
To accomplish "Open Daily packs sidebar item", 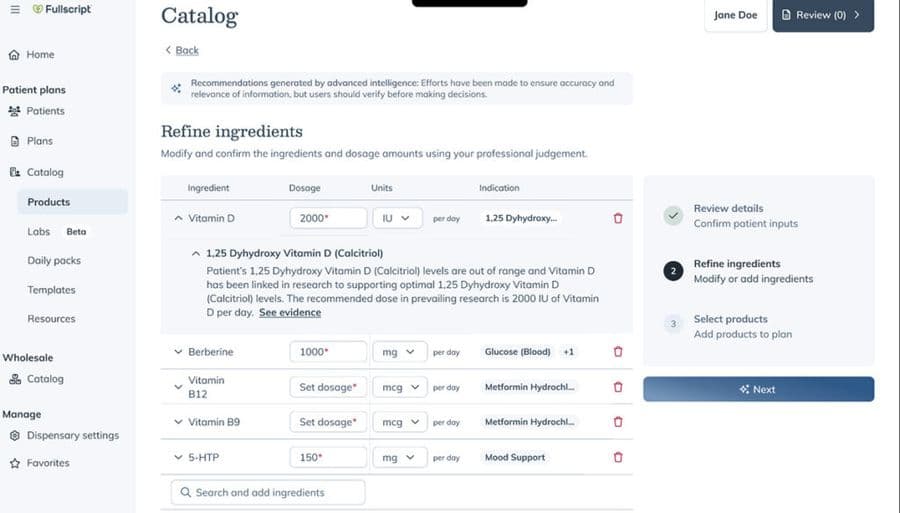I will click(54, 261).
